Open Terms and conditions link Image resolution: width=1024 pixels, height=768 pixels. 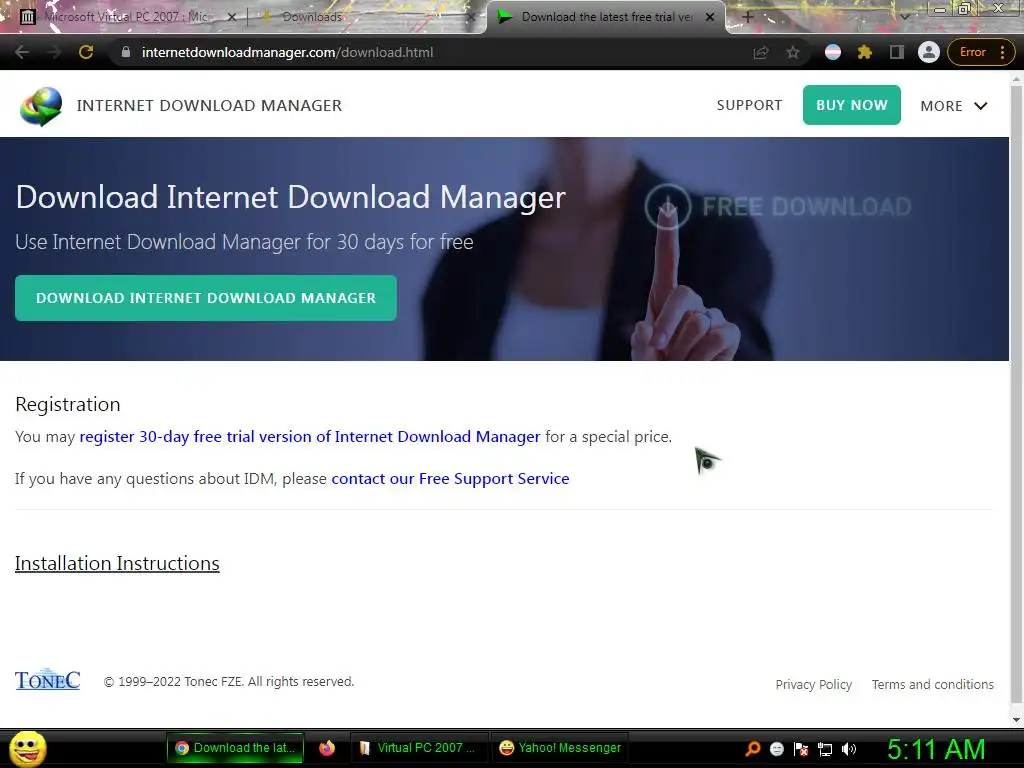[933, 684]
